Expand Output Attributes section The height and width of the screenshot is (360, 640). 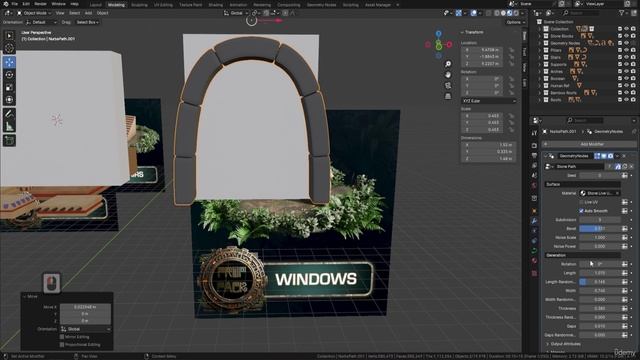click(x=566, y=344)
